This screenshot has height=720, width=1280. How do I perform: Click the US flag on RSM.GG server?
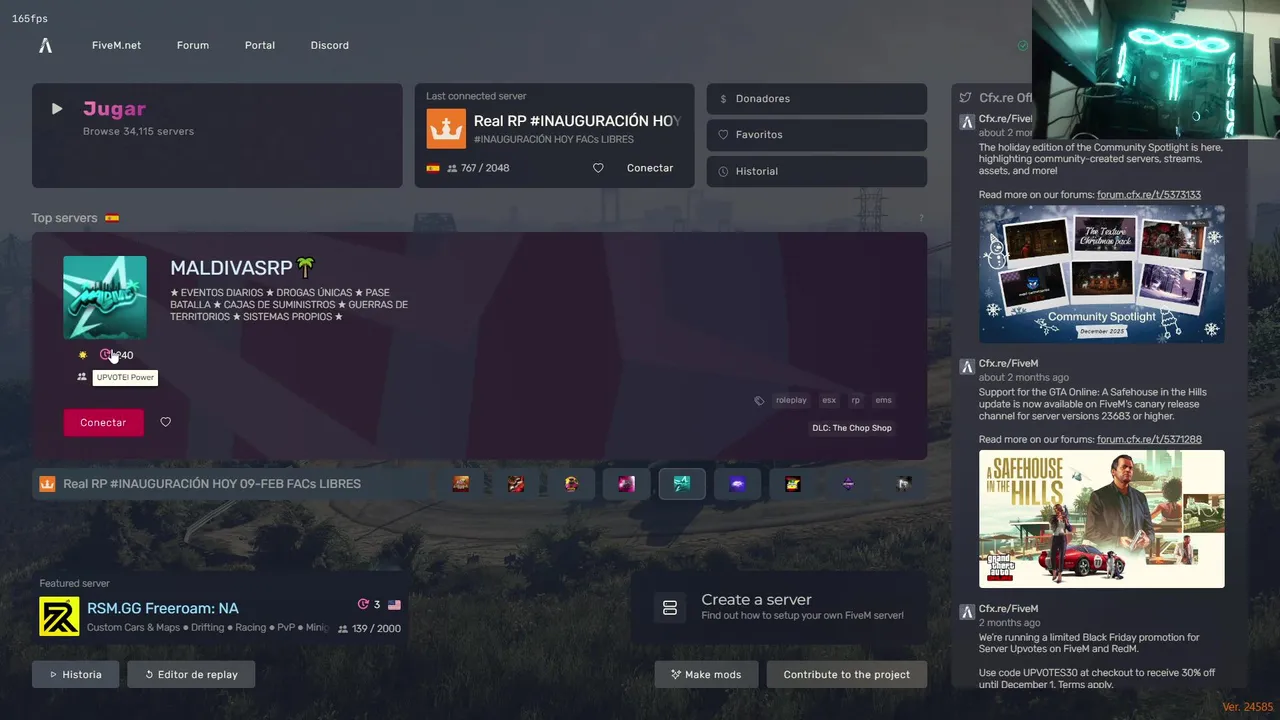[x=394, y=605]
